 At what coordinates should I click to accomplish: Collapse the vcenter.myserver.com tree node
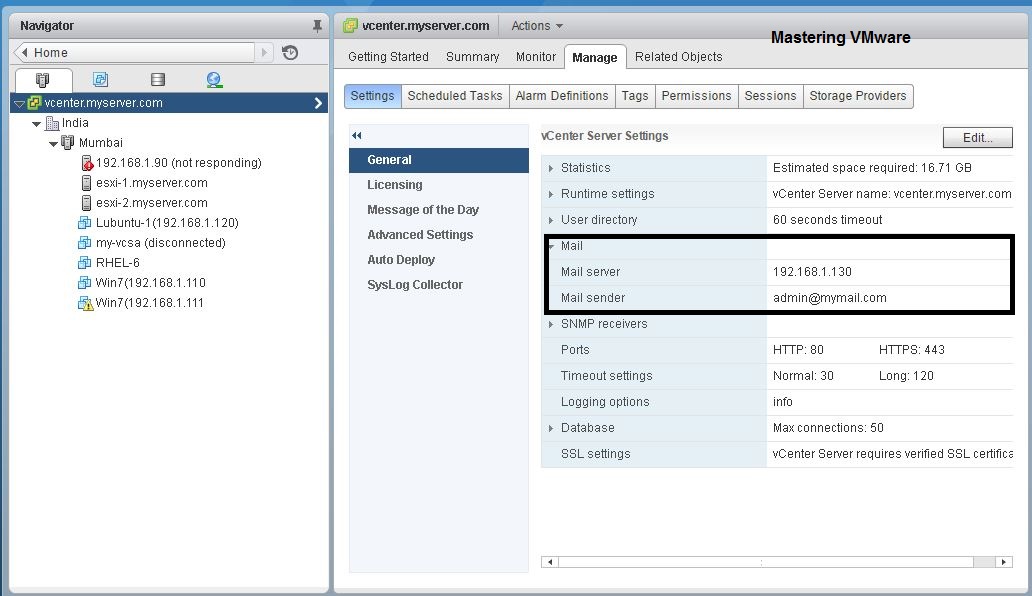(19, 104)
